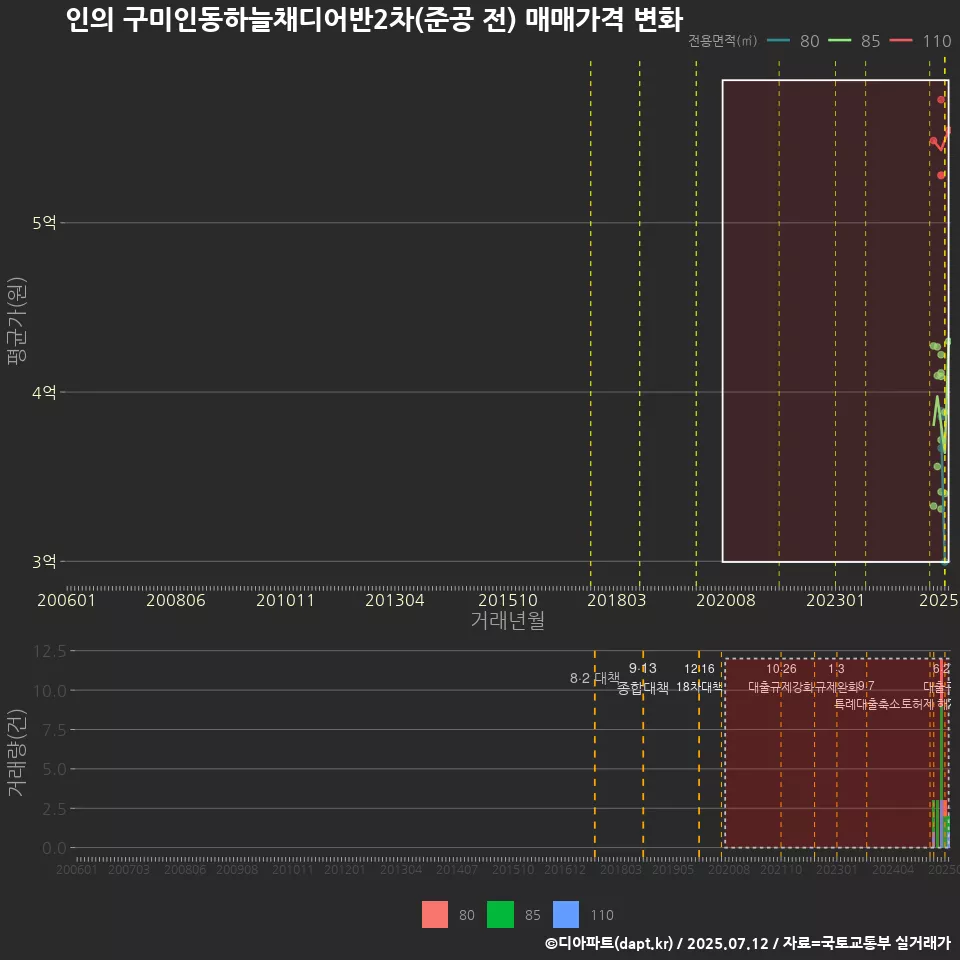Click the '9·13' date annotation label
This screenshot has width=960, height=960.
[x=643, y=669]
